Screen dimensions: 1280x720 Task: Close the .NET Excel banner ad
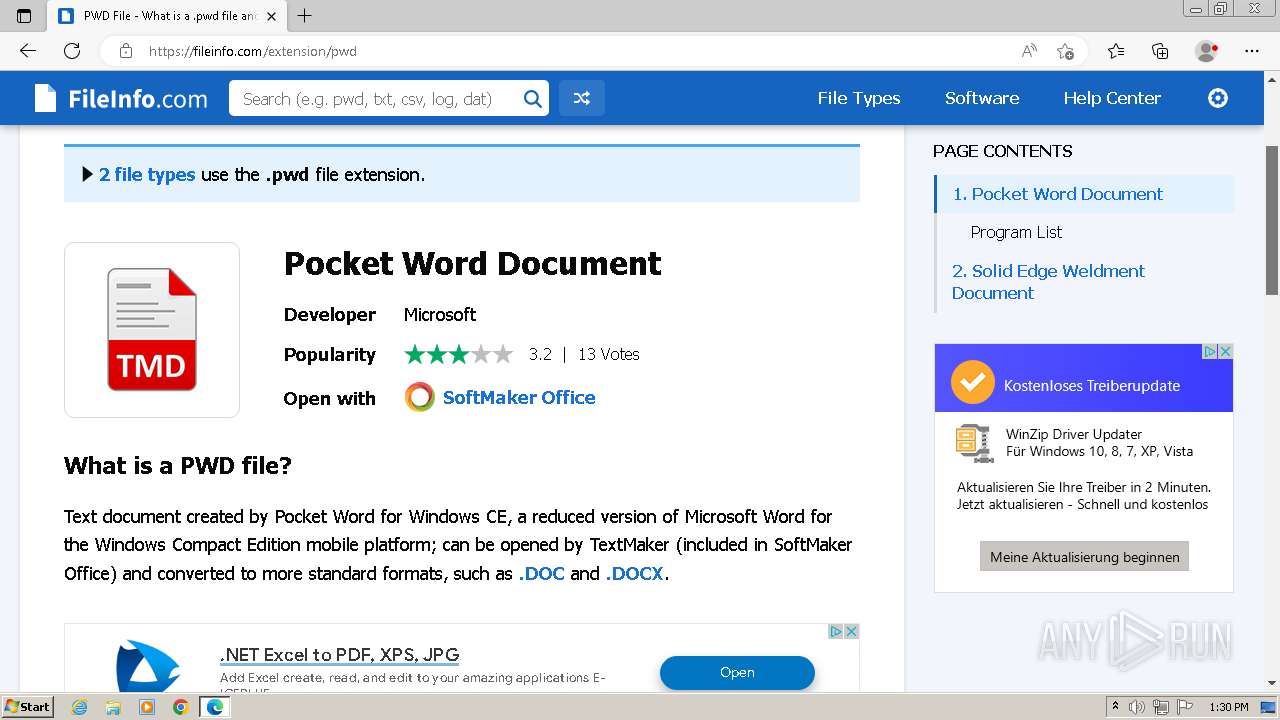pos(851,631)
